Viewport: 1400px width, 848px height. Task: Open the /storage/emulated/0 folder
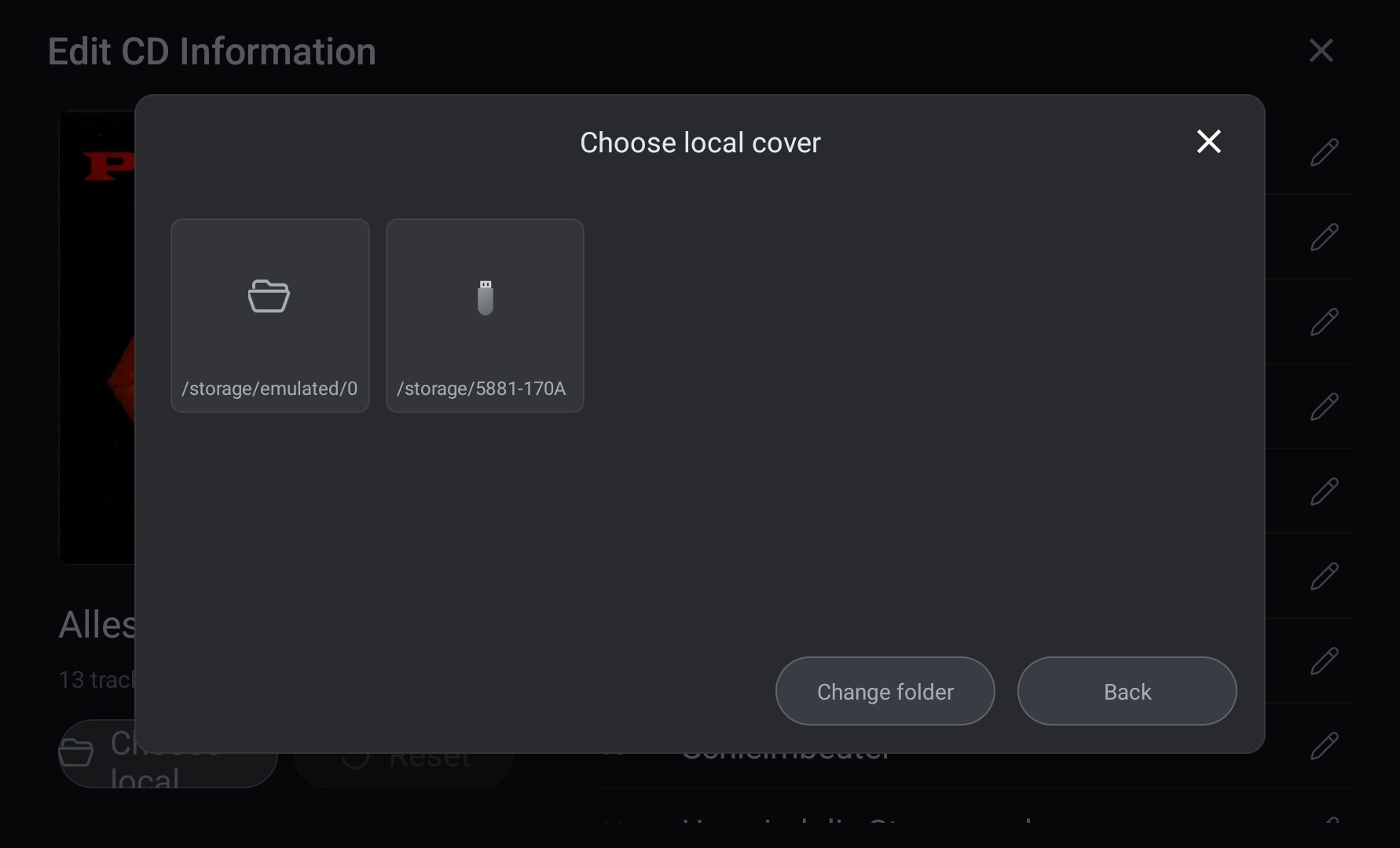point(270,316)
